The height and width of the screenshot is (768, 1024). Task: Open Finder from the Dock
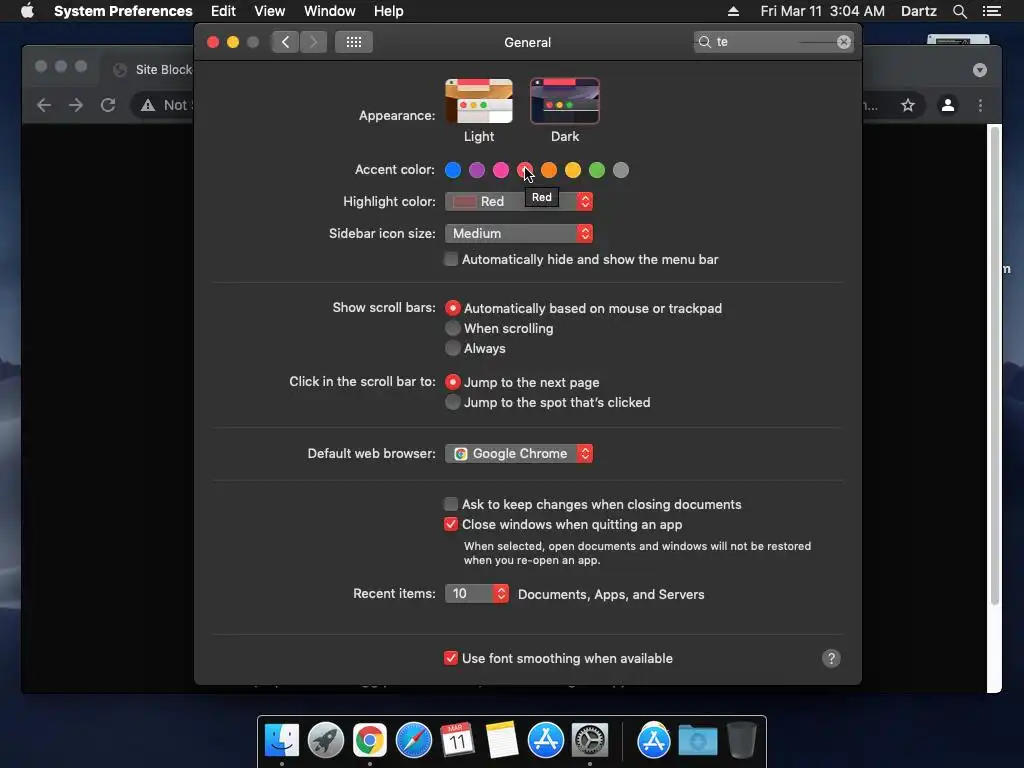coord(282,741)
